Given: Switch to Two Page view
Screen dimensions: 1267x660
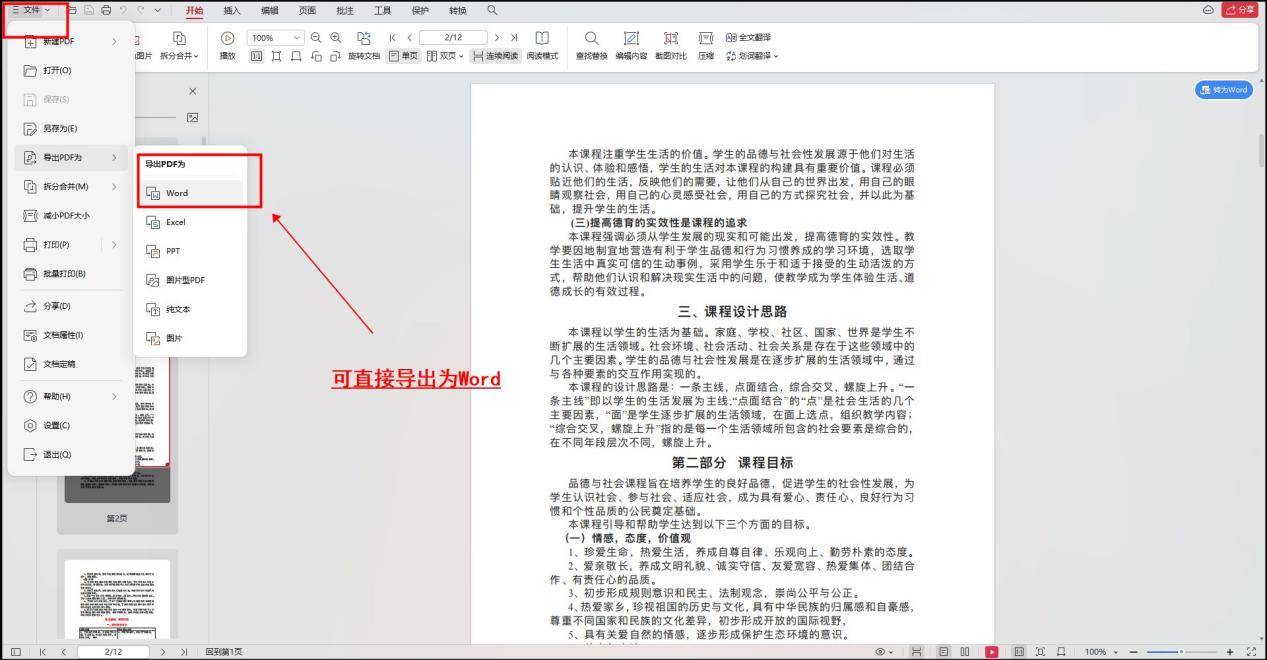Looking at the screenshot, I should click(x=443, y=56).
